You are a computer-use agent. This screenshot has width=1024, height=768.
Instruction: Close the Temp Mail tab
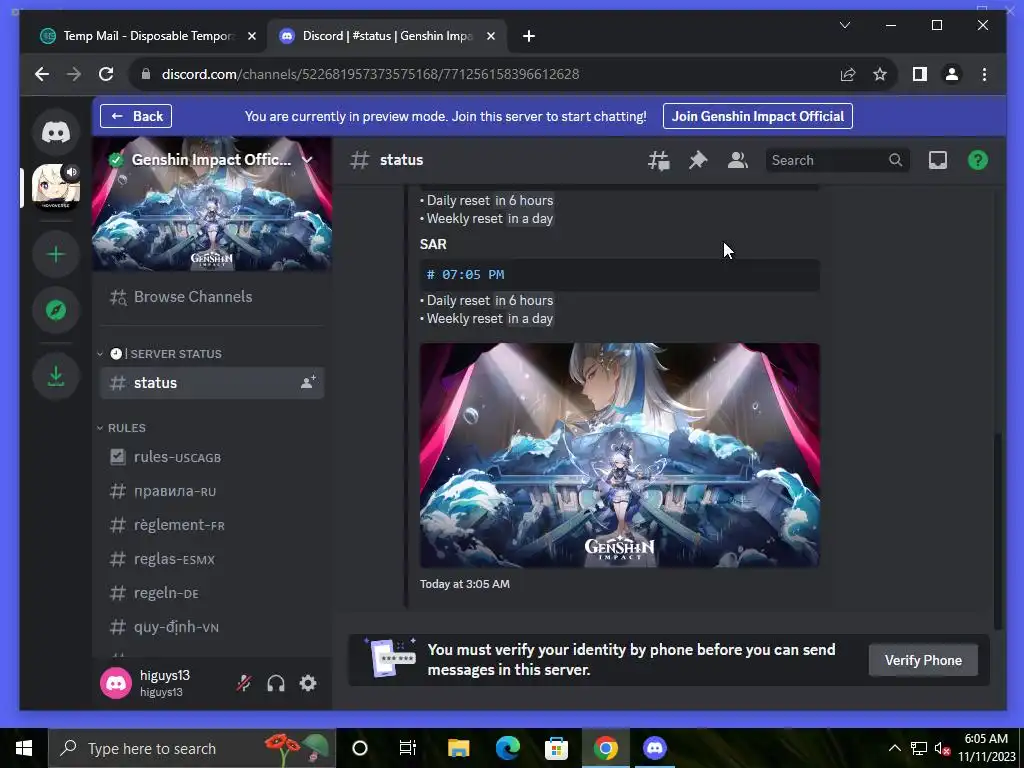(252, 36)
